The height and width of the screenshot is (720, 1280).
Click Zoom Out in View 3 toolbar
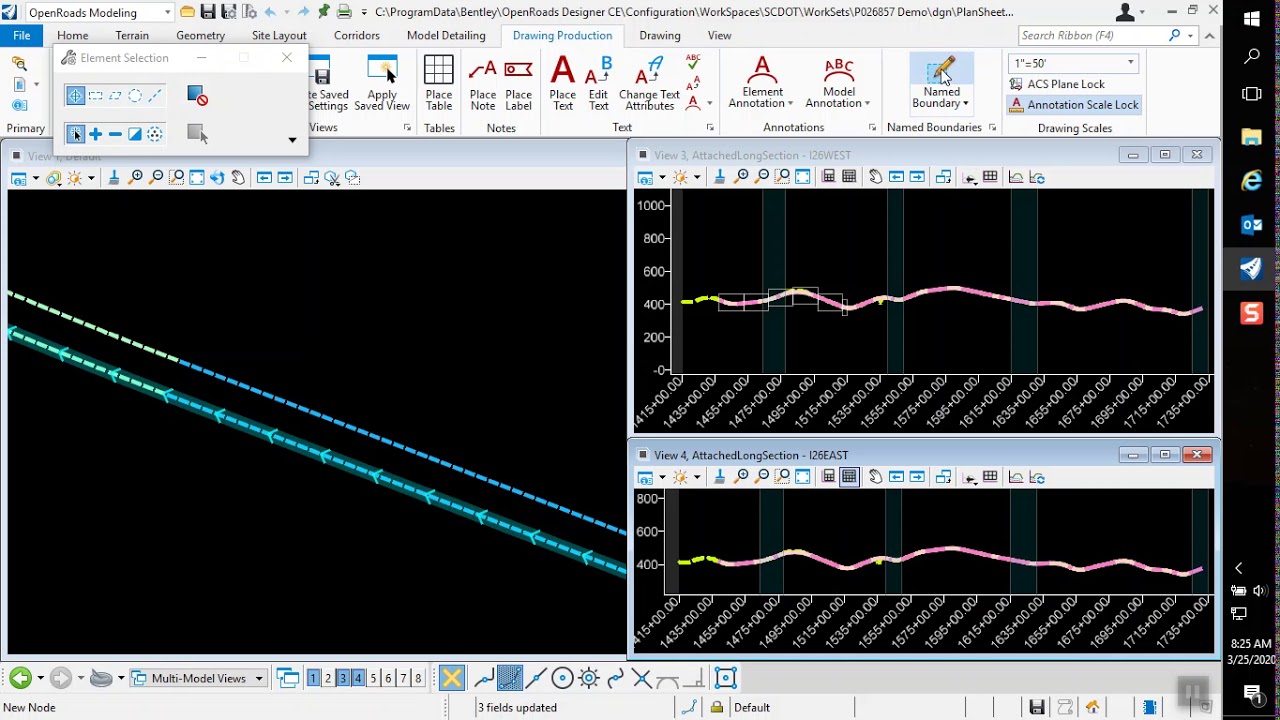(x=762, y=177)
